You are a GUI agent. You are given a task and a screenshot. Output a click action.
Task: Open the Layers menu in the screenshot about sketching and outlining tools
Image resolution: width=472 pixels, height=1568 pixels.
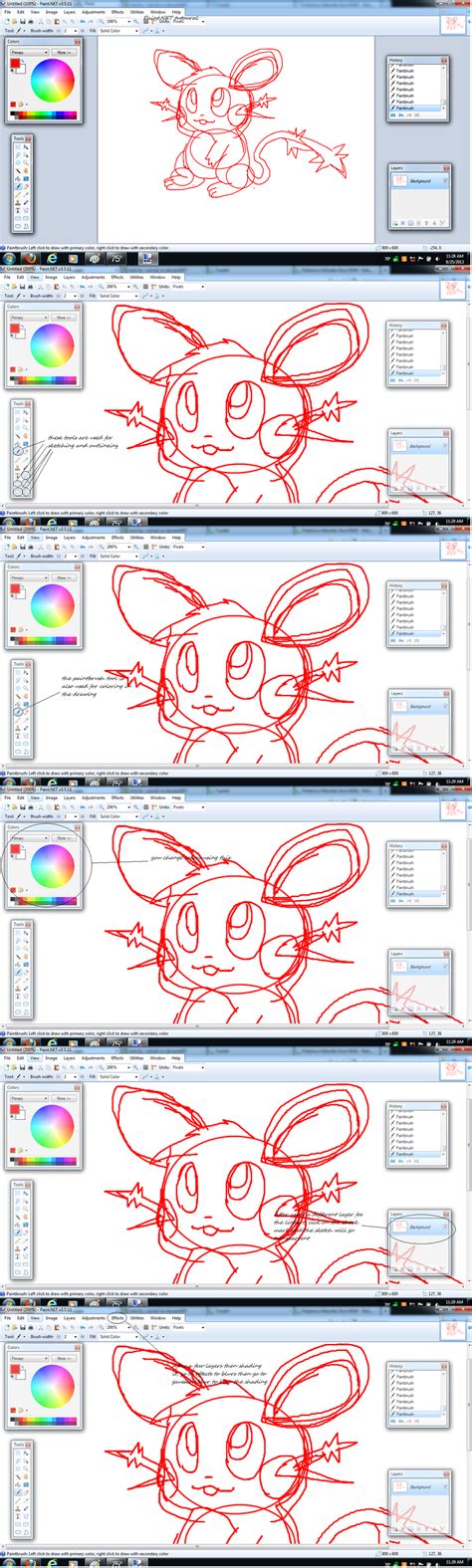pos(70,278)
